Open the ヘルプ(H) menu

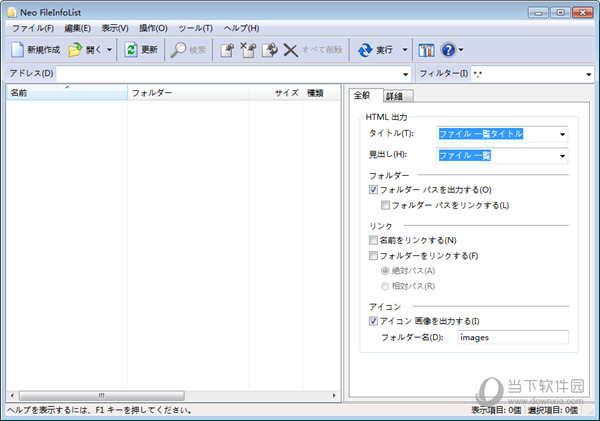[x=241, y=28]
